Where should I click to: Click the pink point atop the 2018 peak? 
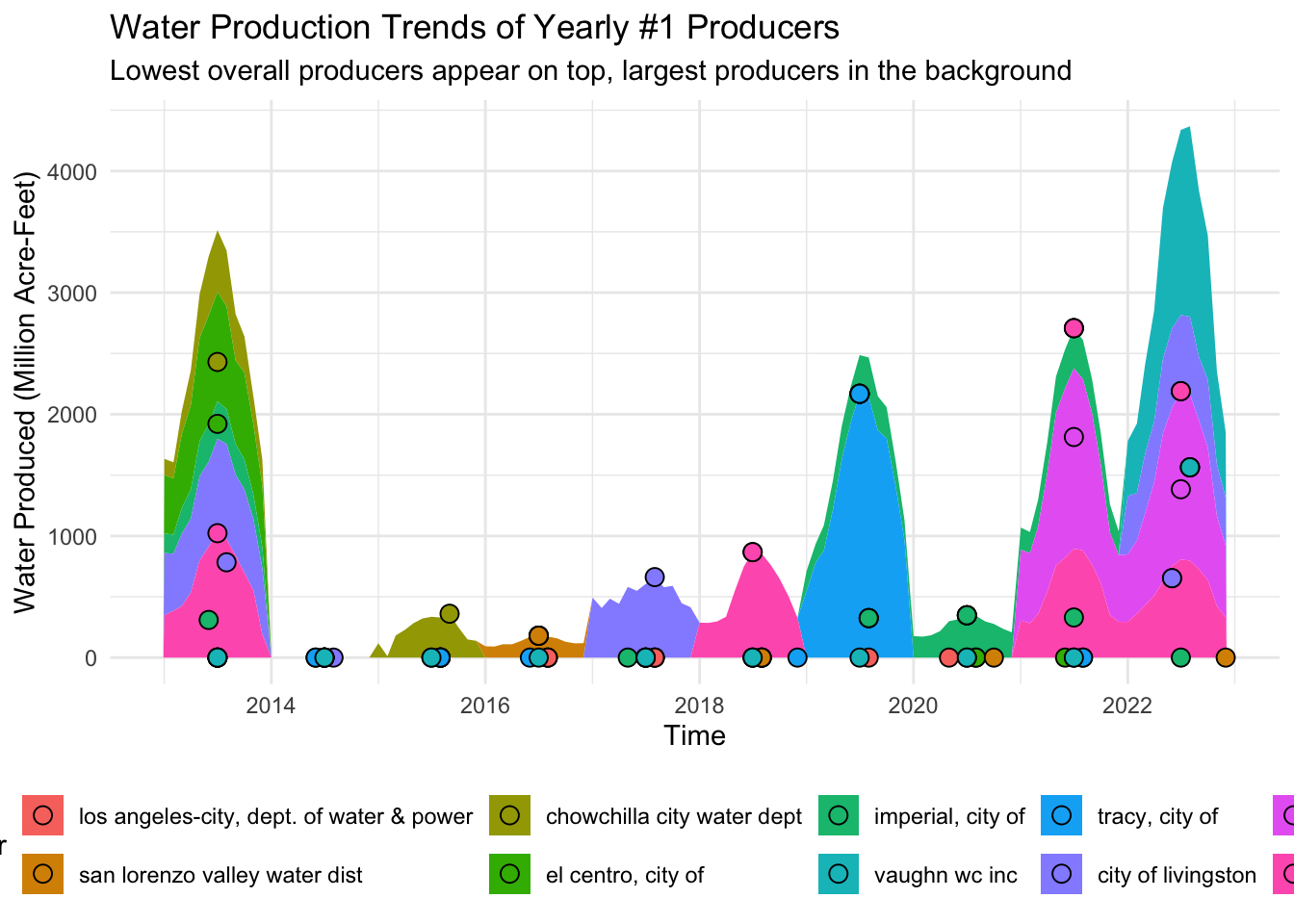[x=752, y=552]
